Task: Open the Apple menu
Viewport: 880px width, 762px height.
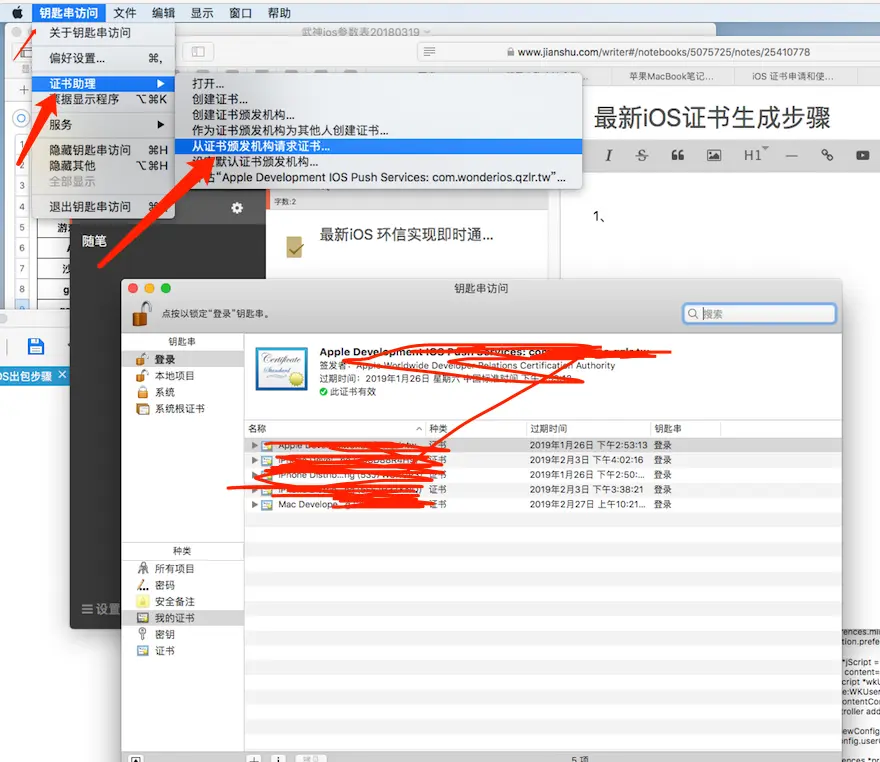Action: click(17, 12)
